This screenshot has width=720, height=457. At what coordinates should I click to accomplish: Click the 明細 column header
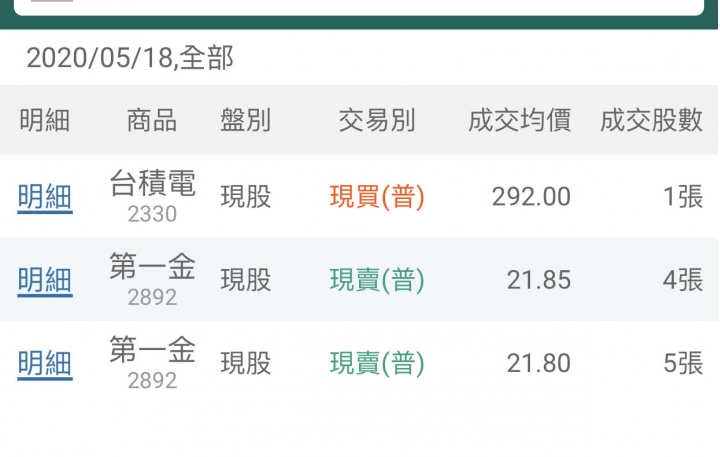(45, 120)
